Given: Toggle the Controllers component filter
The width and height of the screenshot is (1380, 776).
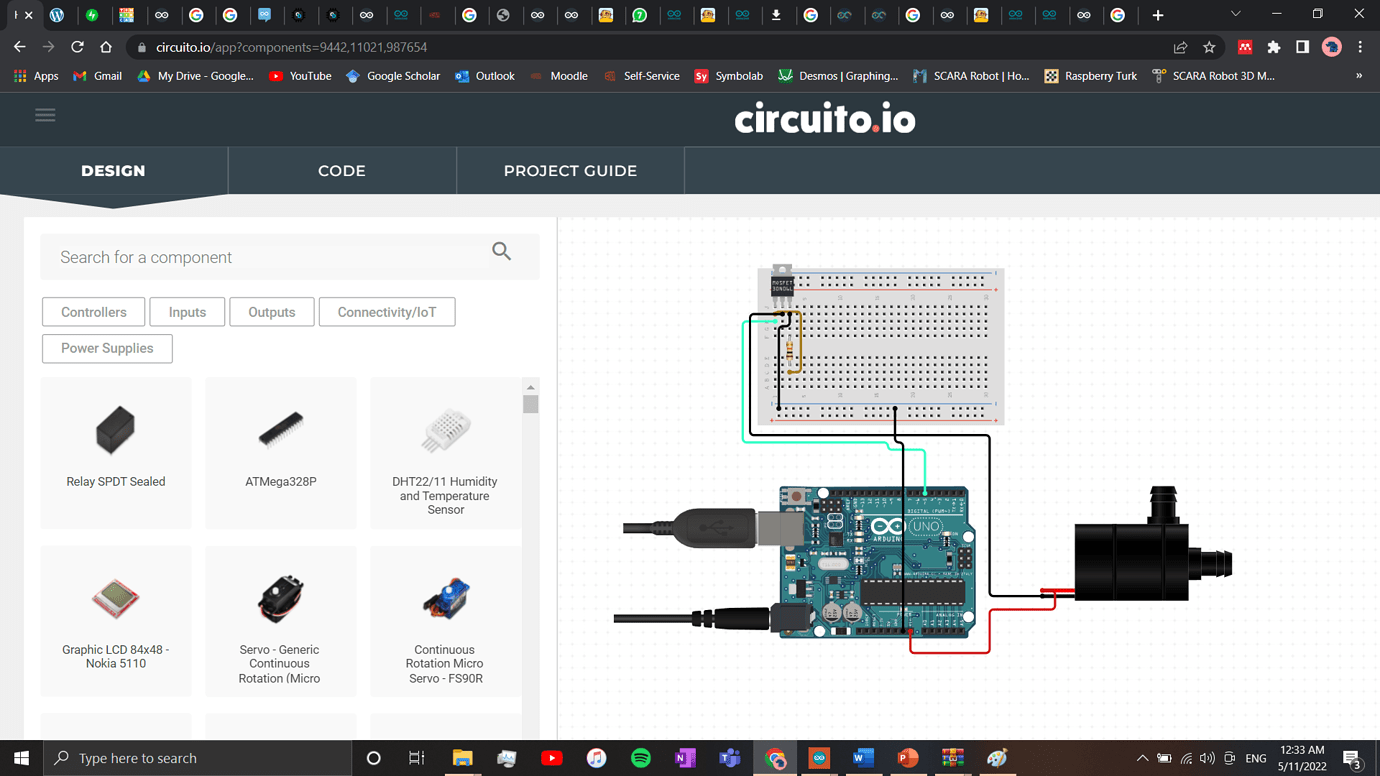Looking at the screenshot, I should point(93,311).
